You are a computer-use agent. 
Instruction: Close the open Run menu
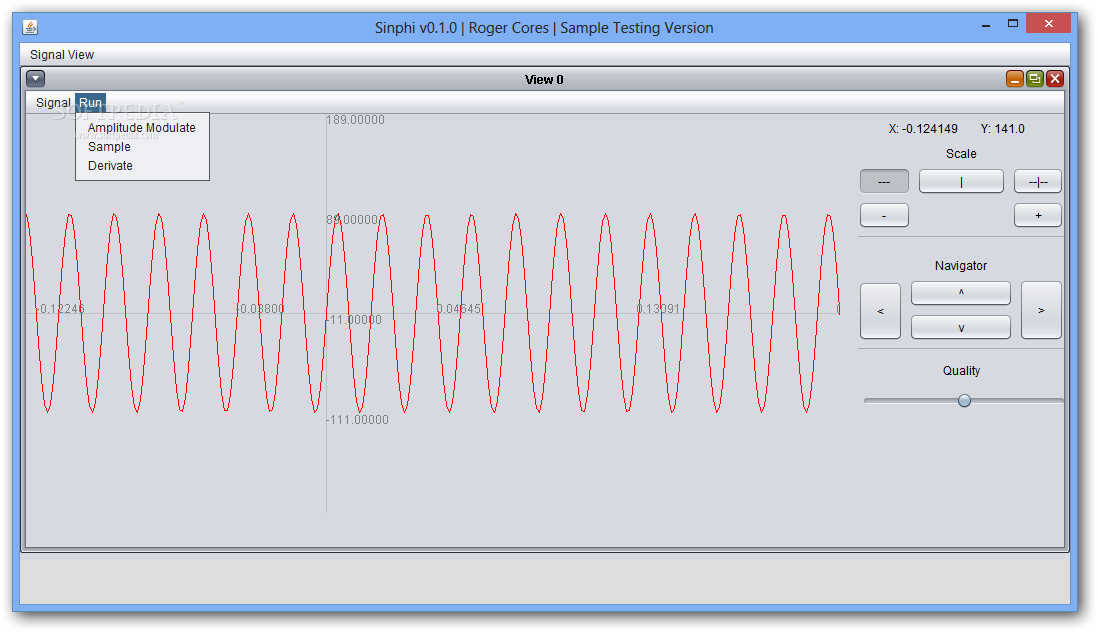tap(90, 102)
